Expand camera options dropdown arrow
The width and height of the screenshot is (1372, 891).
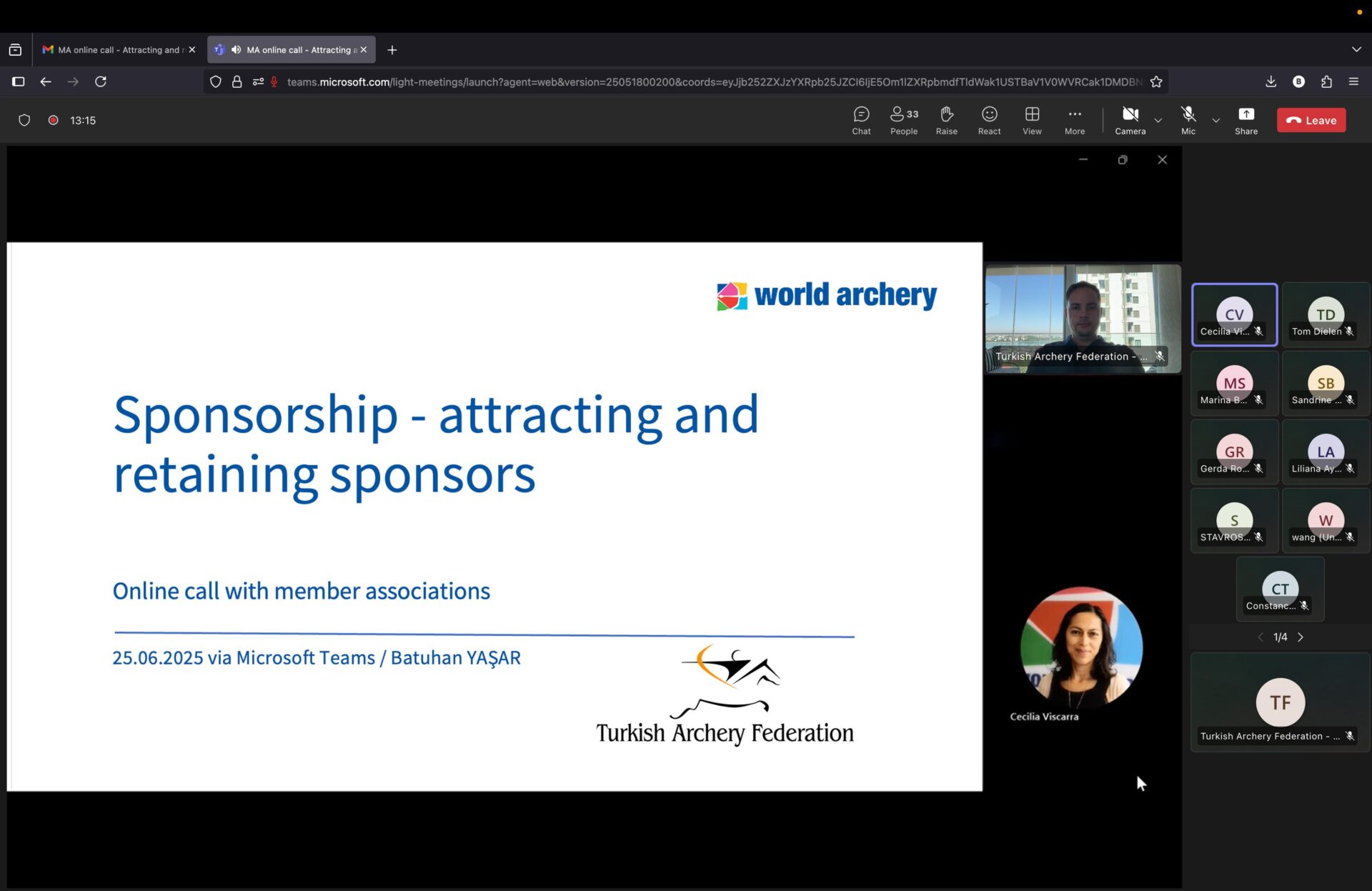click(1158, 120)
